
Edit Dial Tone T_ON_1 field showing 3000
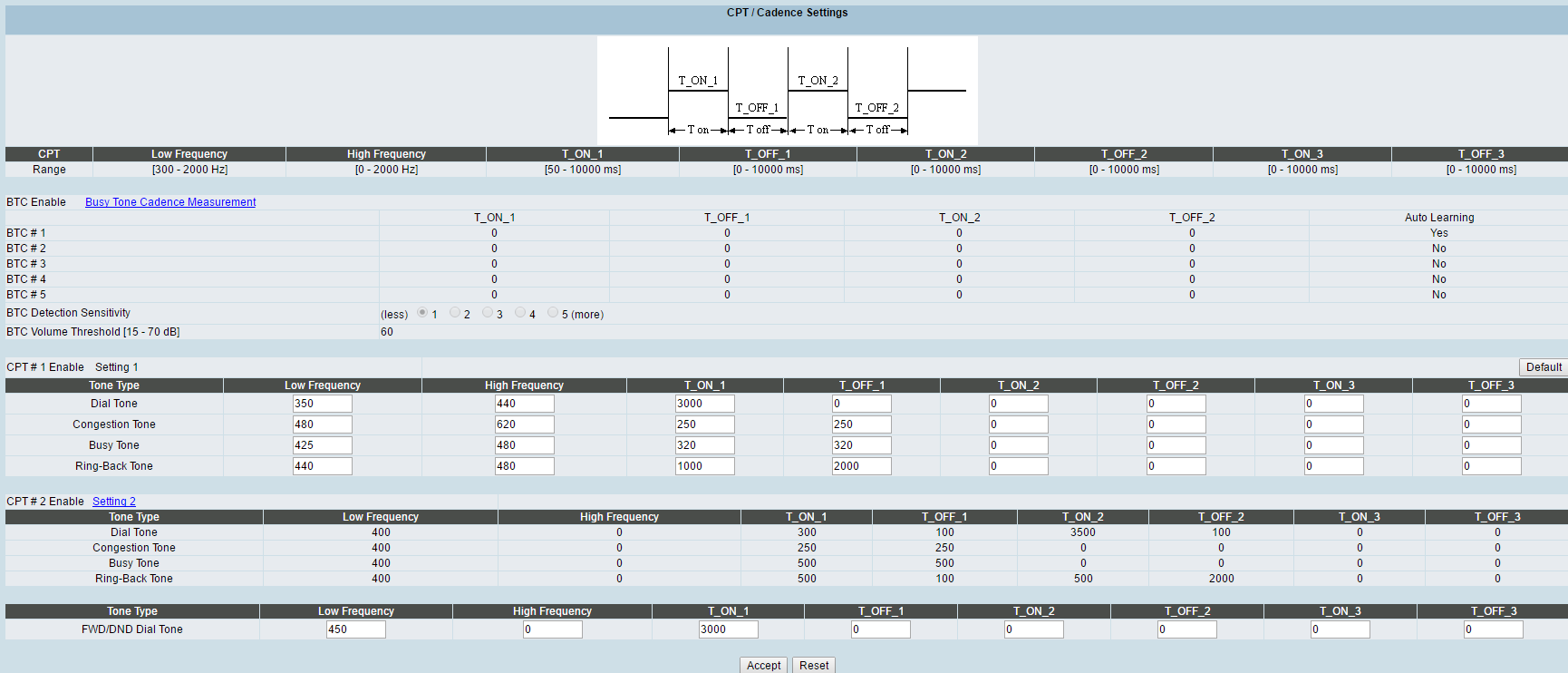(x=705, y=404)
